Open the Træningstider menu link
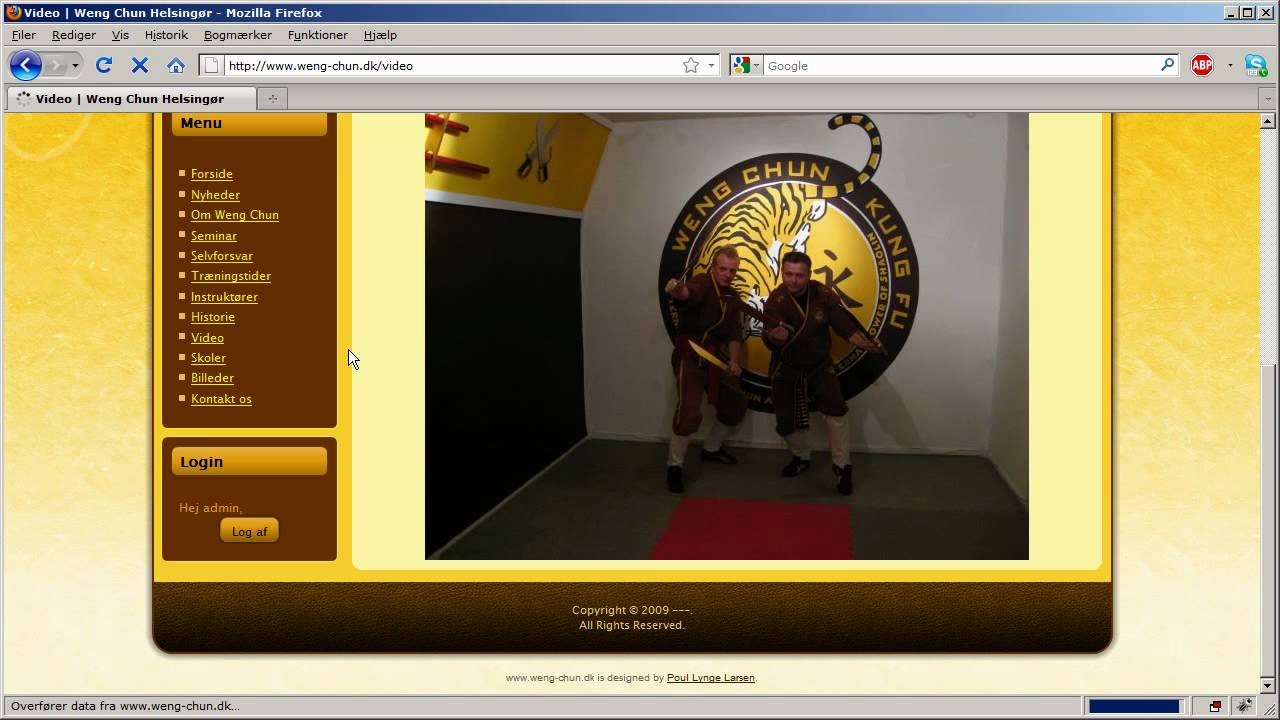The height and width of the screenshot is (720, 1280). pos(231,276)
